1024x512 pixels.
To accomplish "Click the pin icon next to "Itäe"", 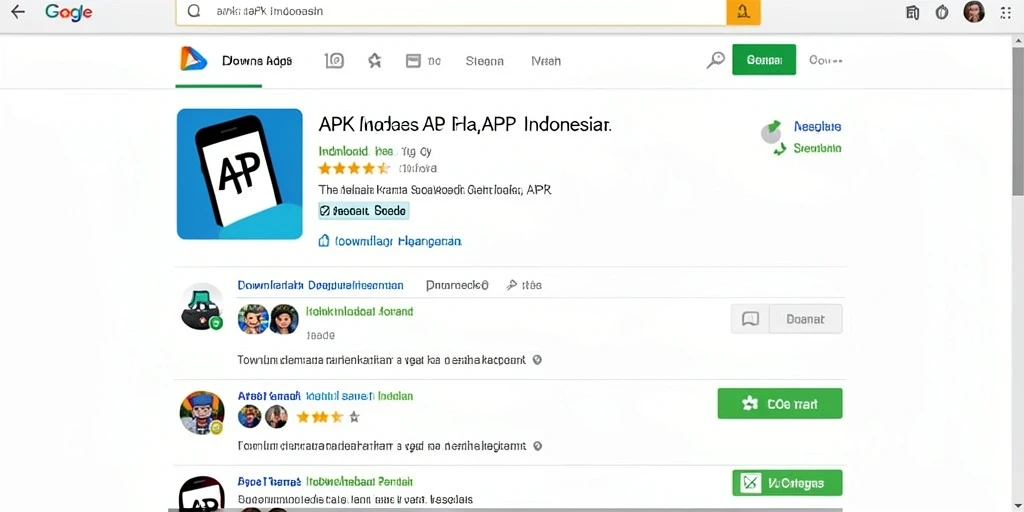I will [511, 285].
